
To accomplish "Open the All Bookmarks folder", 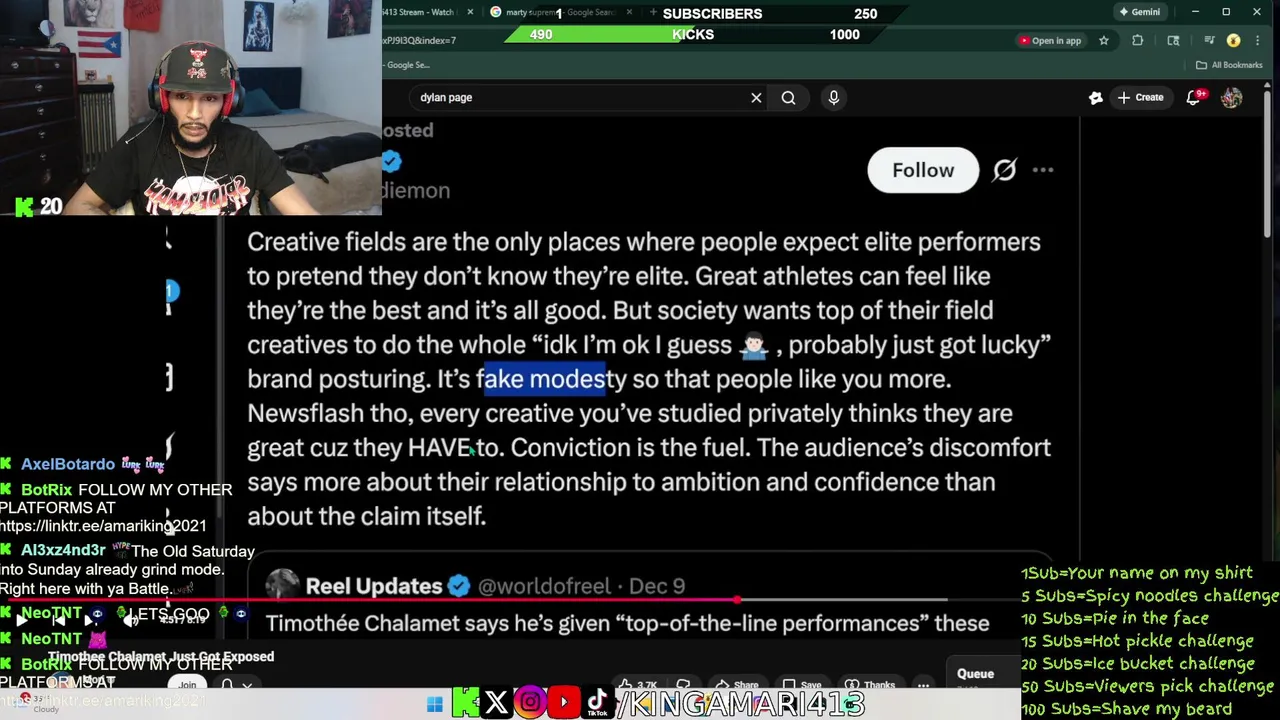I will point(1229,65).
